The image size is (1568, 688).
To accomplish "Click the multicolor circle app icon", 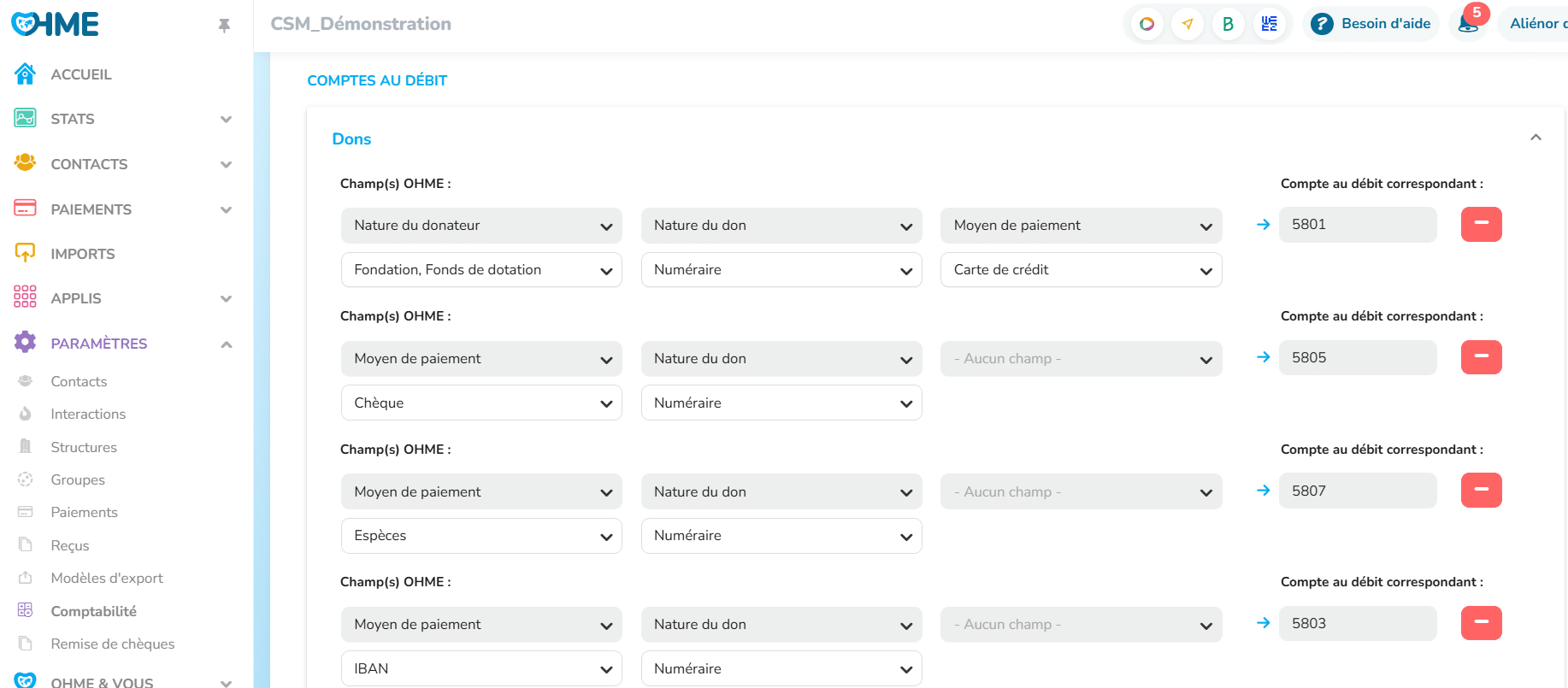I will [1147, 24].
